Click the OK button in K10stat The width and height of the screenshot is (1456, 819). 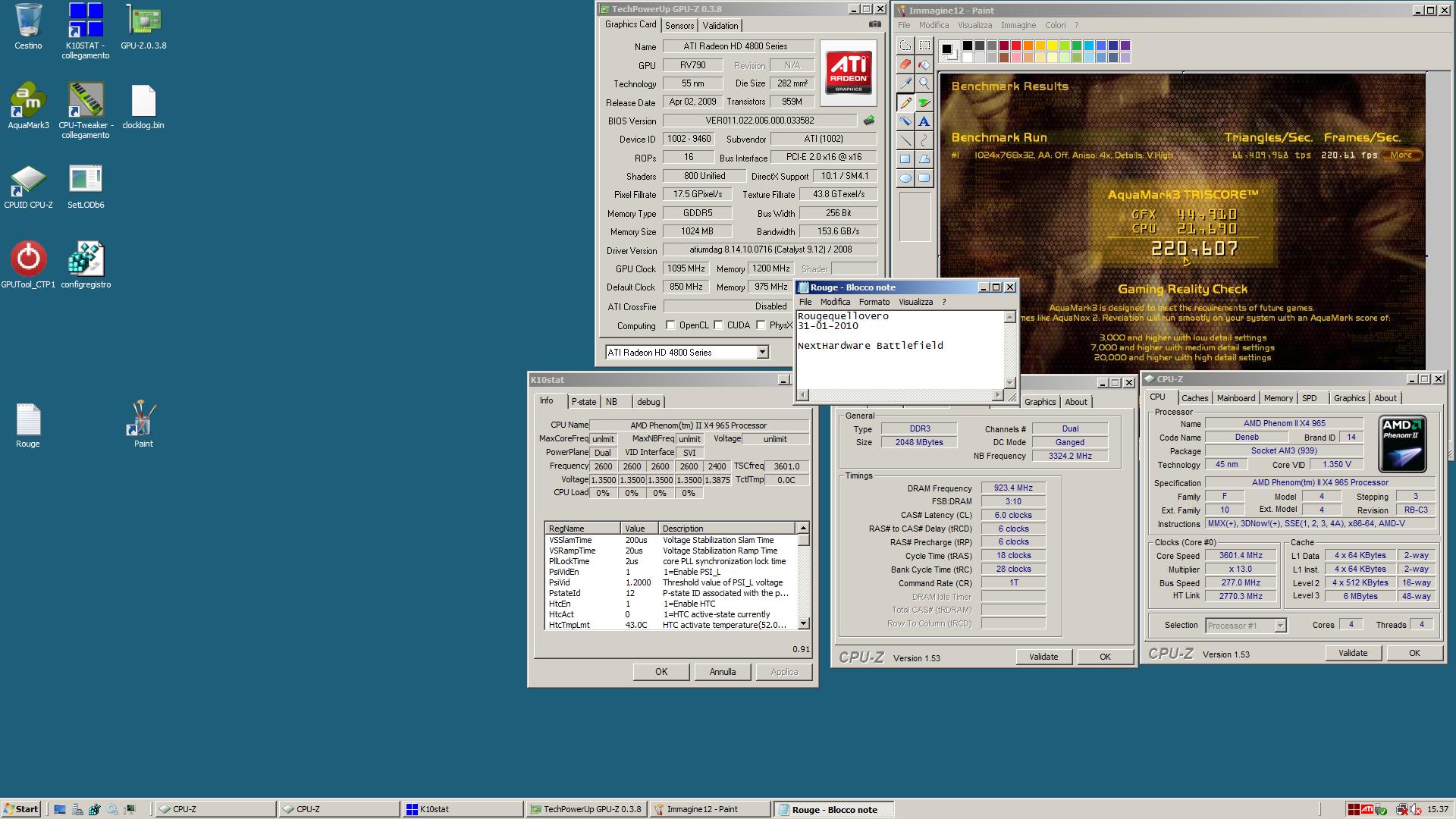point(661,672)
